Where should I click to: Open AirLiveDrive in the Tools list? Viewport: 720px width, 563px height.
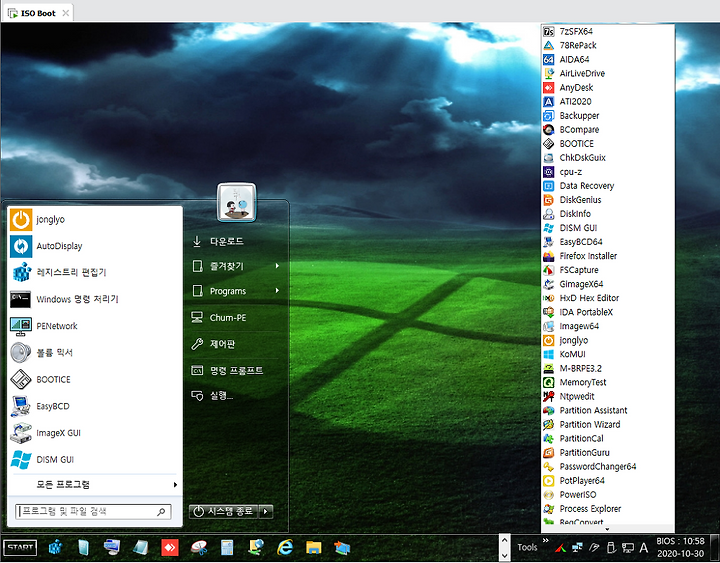click(x=608, y=73)
